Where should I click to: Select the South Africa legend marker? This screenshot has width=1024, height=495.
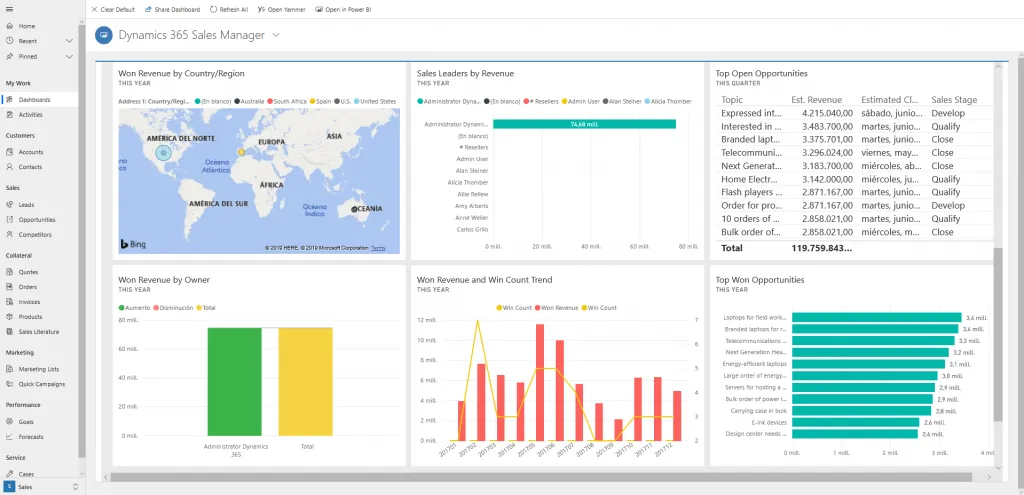270,102
